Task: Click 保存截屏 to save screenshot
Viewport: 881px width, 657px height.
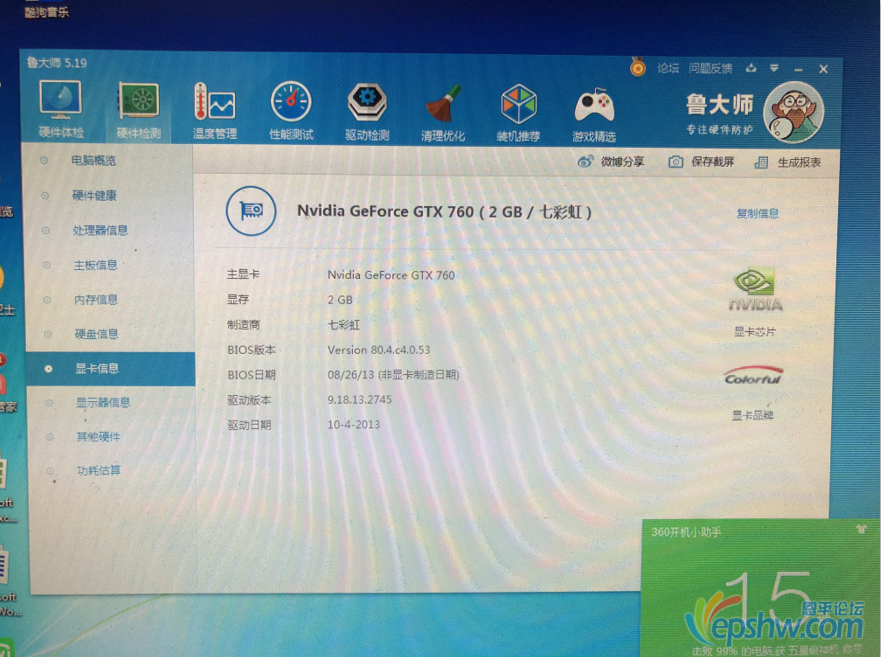Action: [701, 162]
